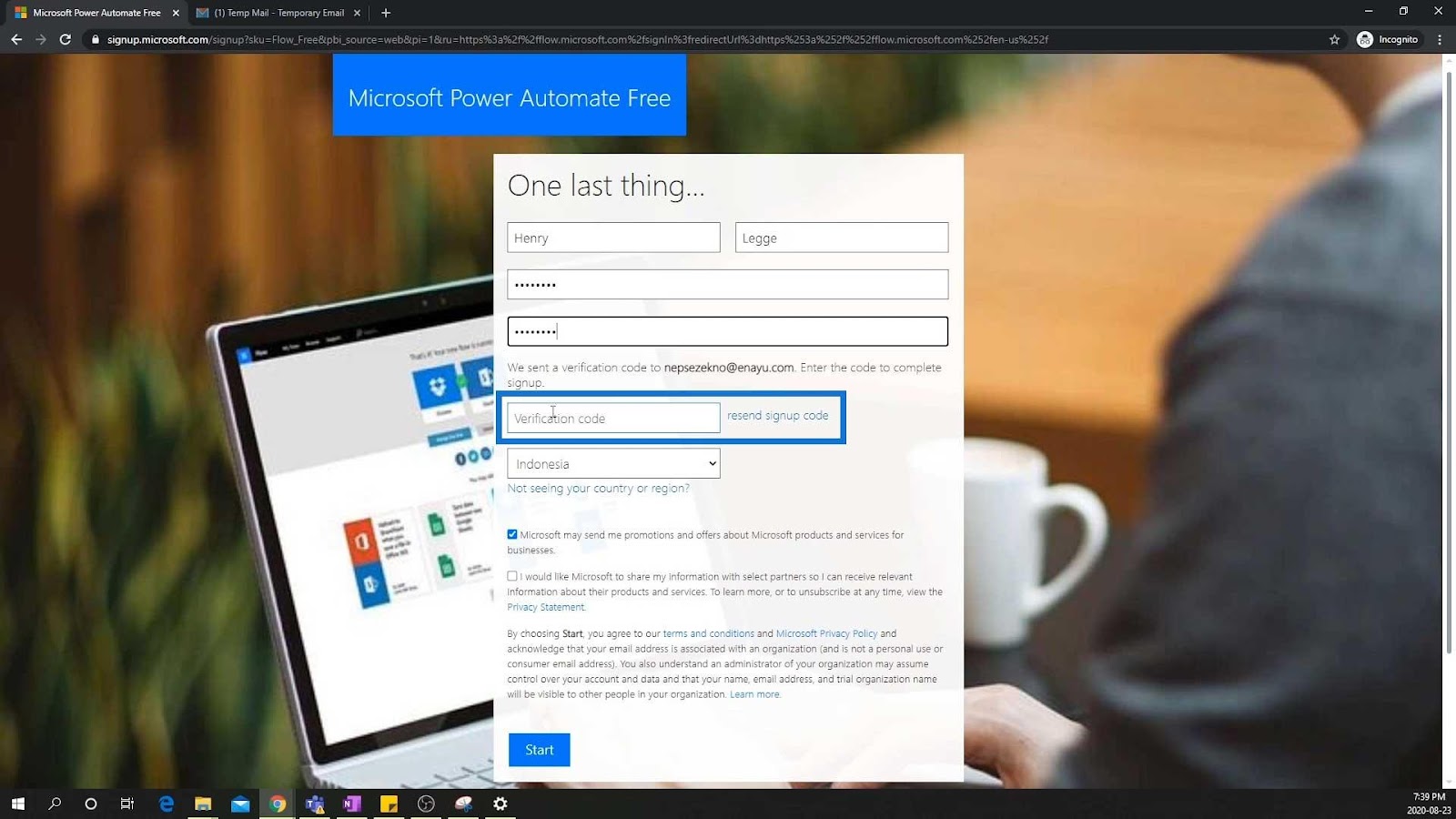
Task: Focus the Verification code input field
Action: point(613,418)
